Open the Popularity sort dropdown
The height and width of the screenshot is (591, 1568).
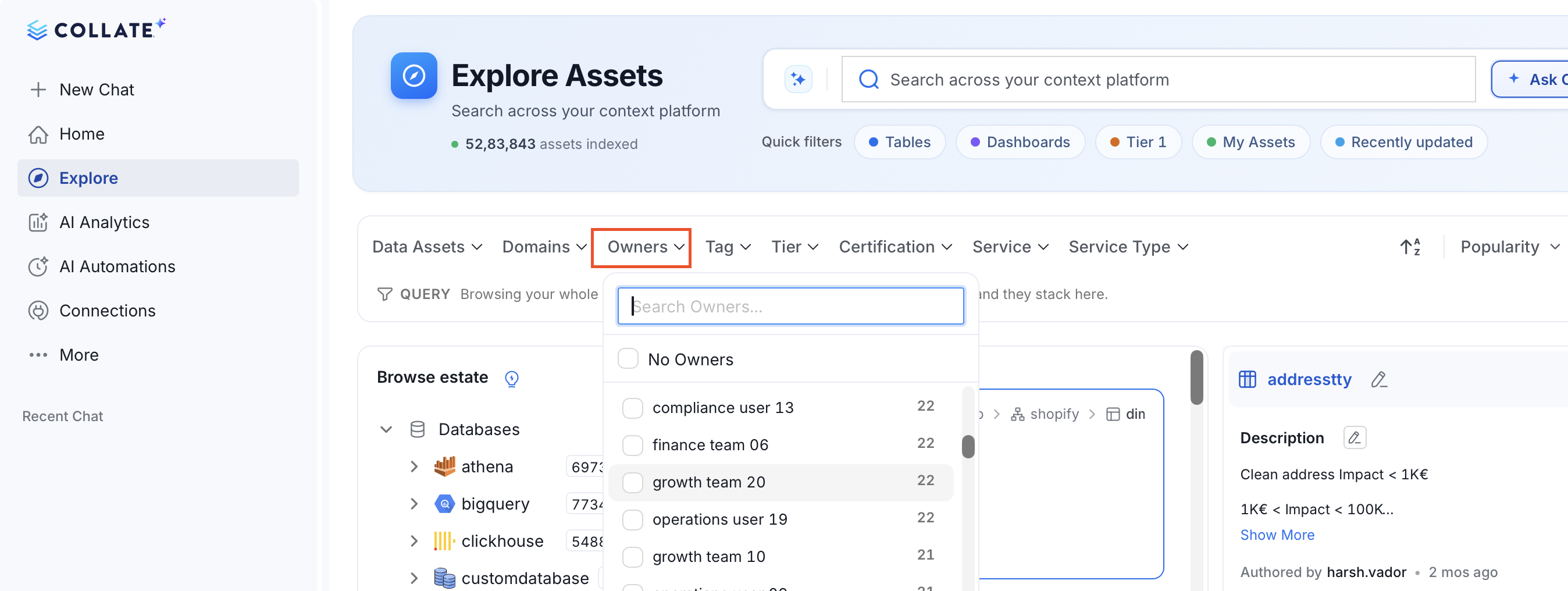[1510, 247]
